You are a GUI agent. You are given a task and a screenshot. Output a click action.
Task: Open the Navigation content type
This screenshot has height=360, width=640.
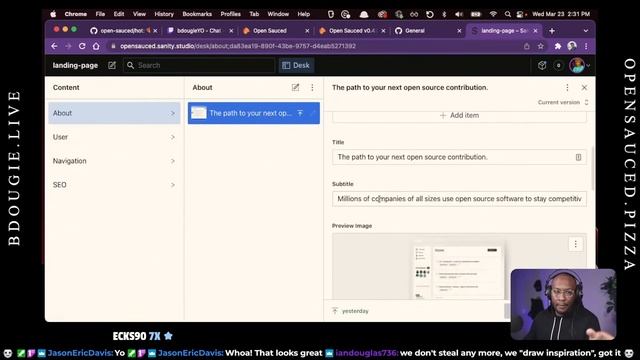(x=114, y=161)
